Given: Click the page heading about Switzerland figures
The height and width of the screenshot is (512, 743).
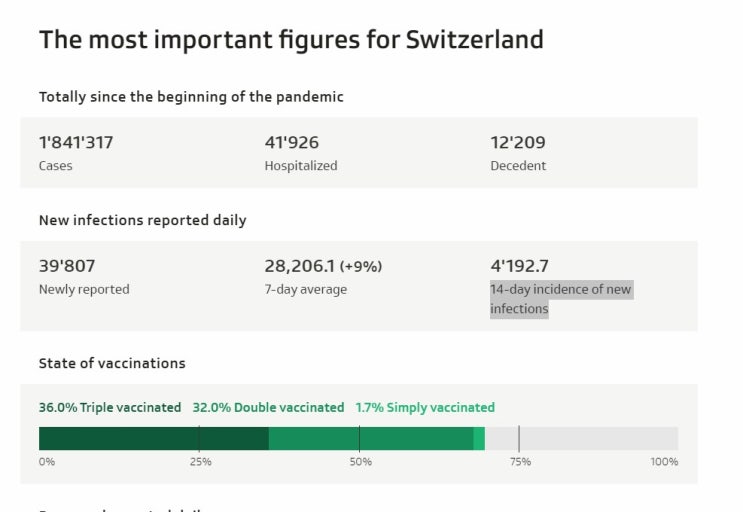Looking at the screenshot, I should click(x=291, y=40).
